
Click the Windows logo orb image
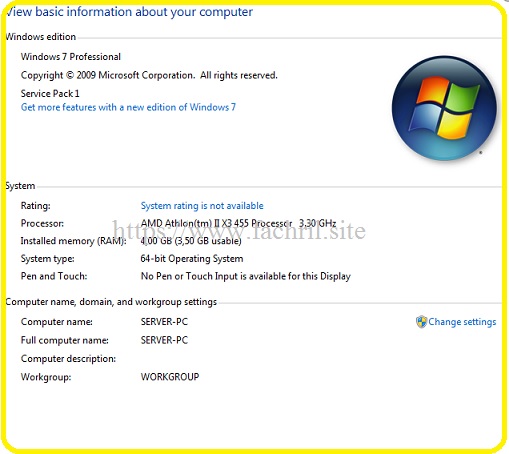pos(444,108)
